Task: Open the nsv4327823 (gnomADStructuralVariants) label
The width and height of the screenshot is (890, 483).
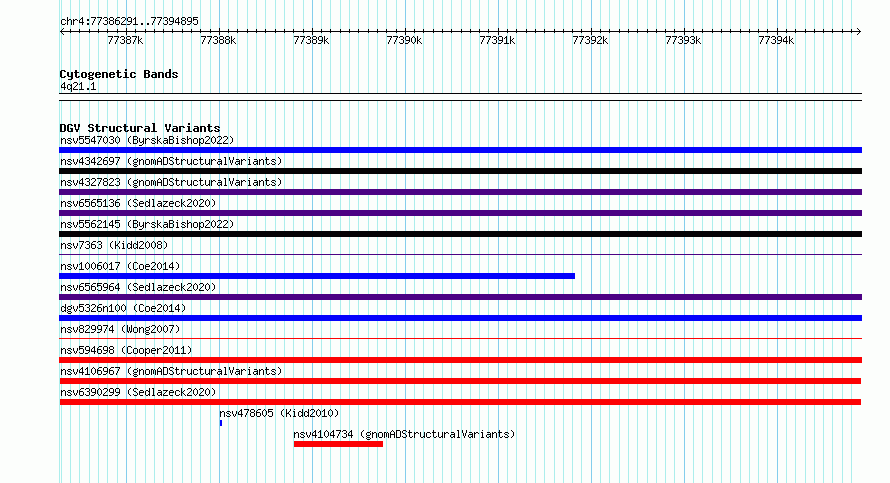Action: point(171,182)
